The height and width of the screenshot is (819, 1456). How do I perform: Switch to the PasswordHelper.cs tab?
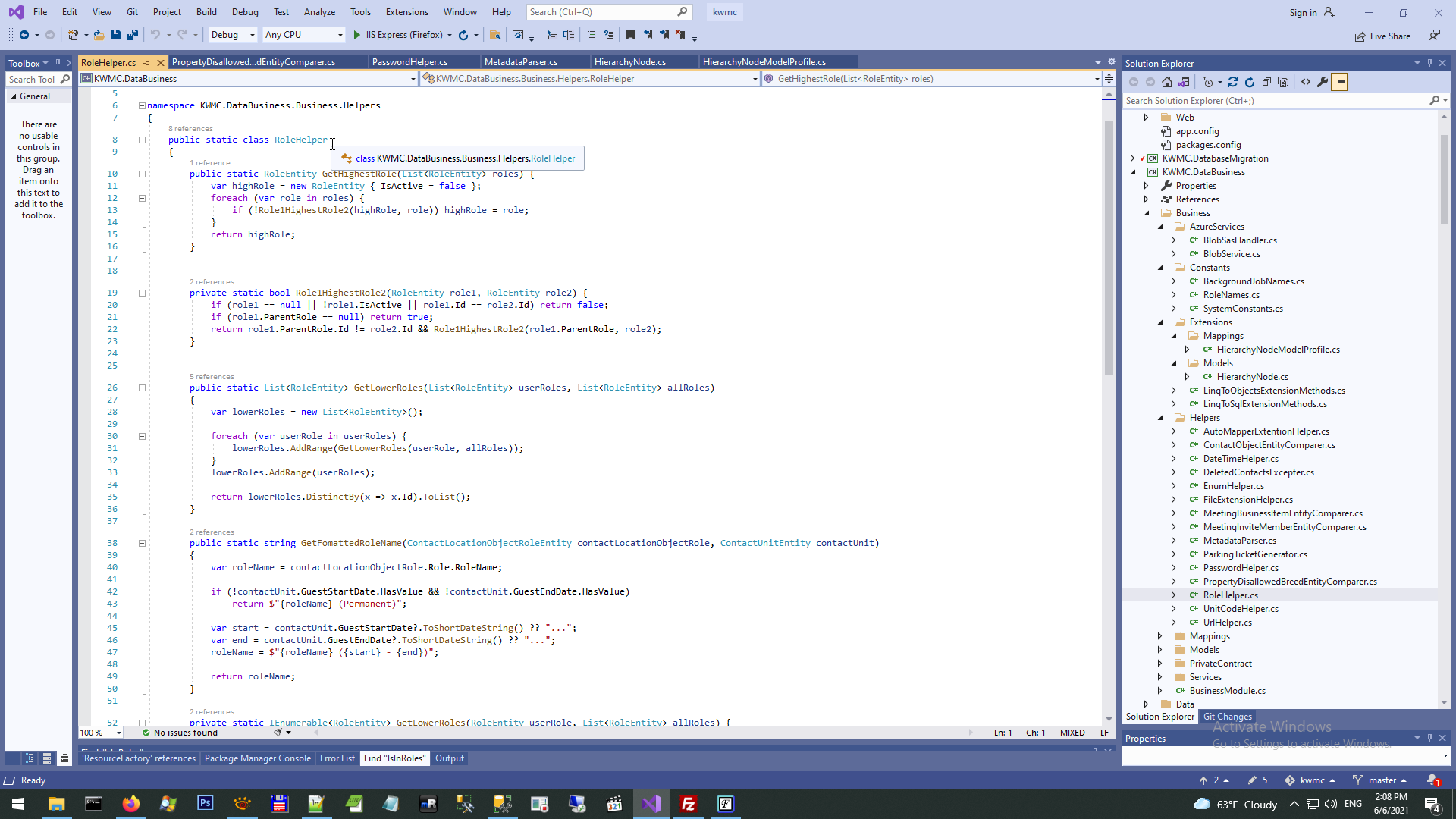409,62
